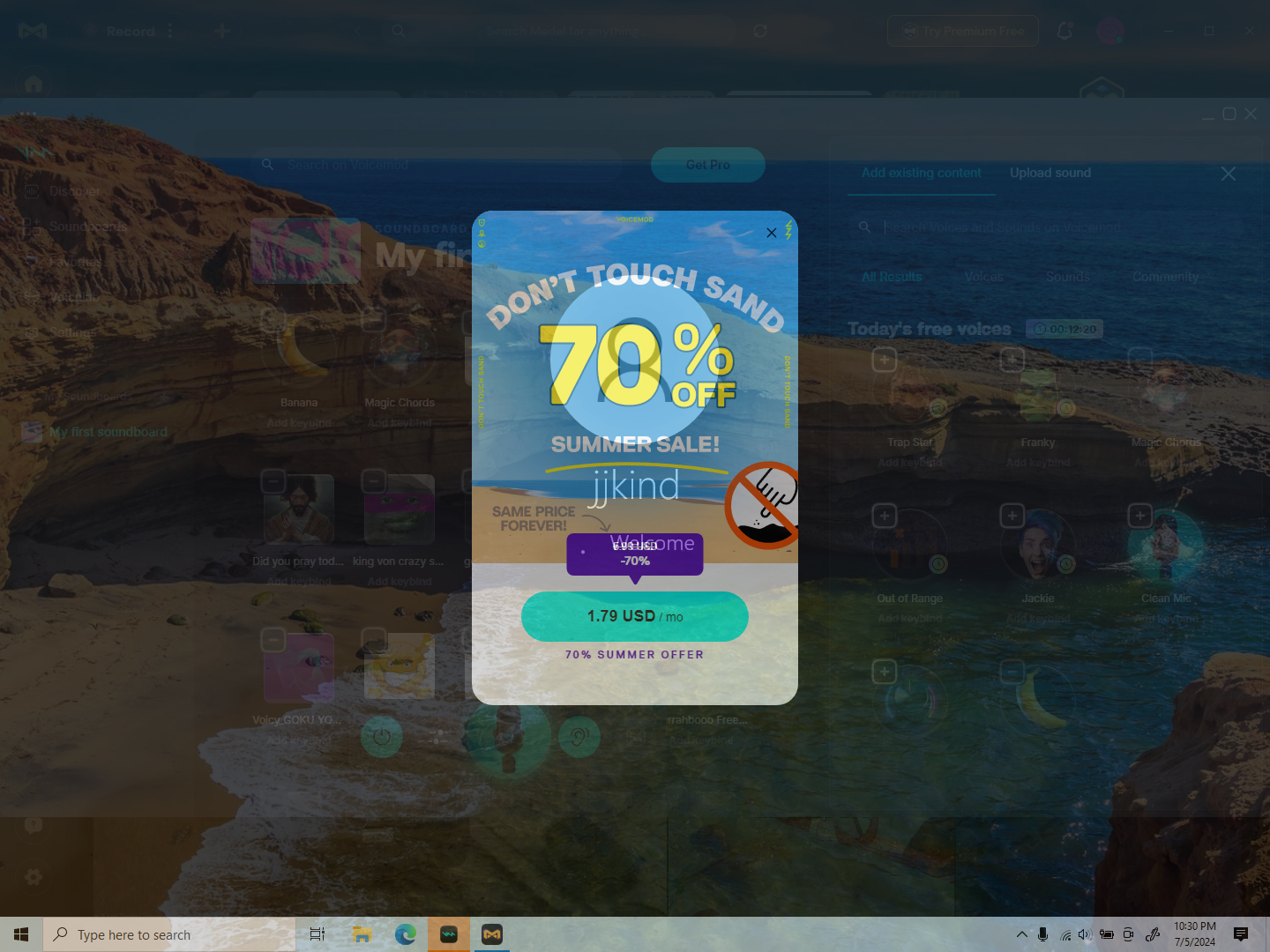Play the Voicy_GOKU sound tile
The width and height of the screenshot is (1270, 952).
click(x=299, y=667)
